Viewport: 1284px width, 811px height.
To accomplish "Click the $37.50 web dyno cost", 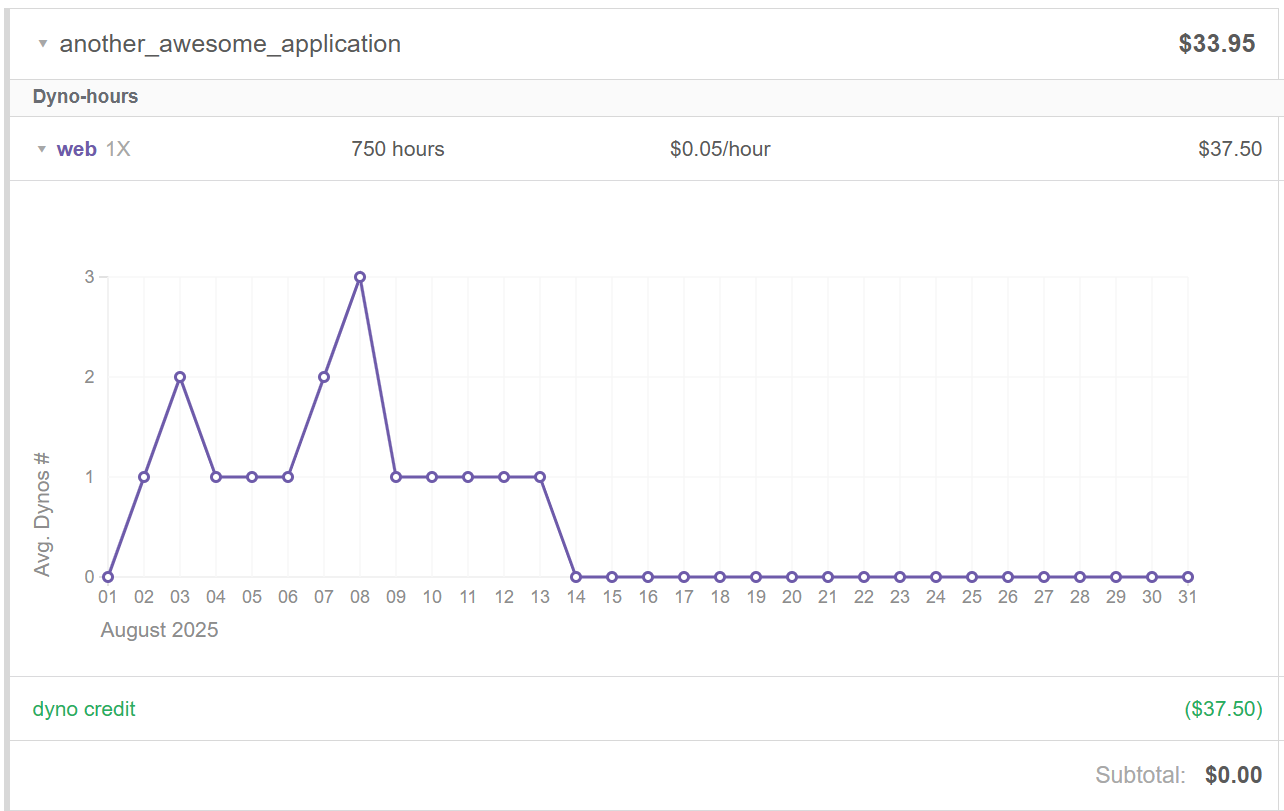I will (x=1229, y=149).
